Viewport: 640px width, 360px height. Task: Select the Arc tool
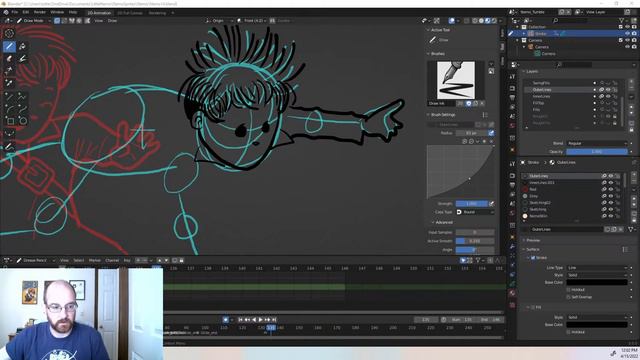[x=9, y=109]
